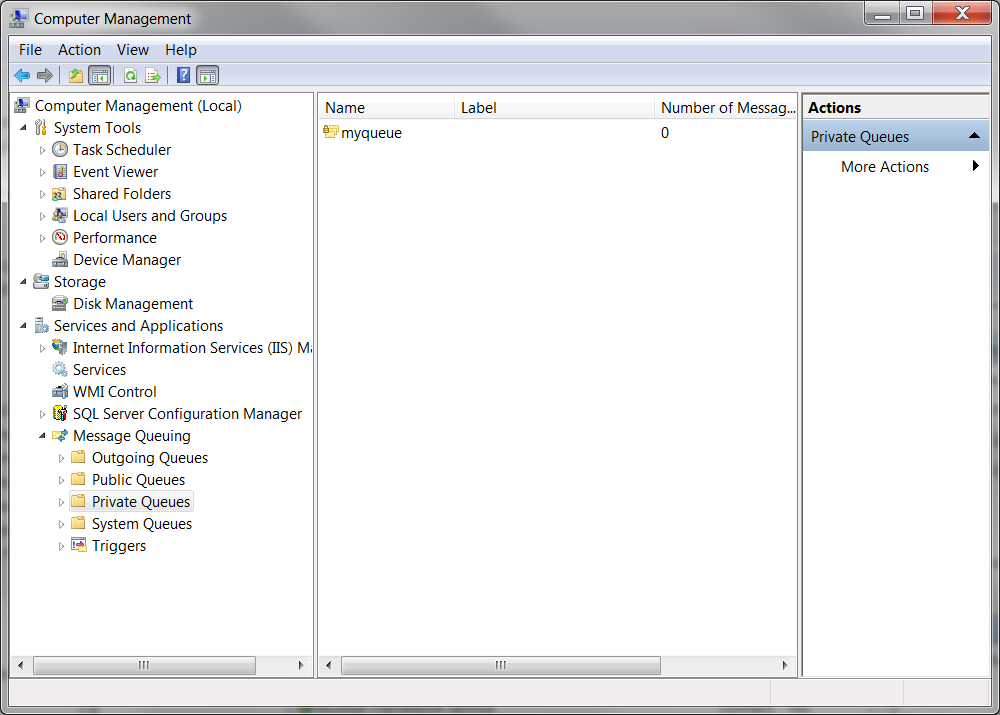The height and width of the screenshot is (715, 1000).
Task: Click the SQL Server Configuration Manager icon
Action: tap(60, 413)
